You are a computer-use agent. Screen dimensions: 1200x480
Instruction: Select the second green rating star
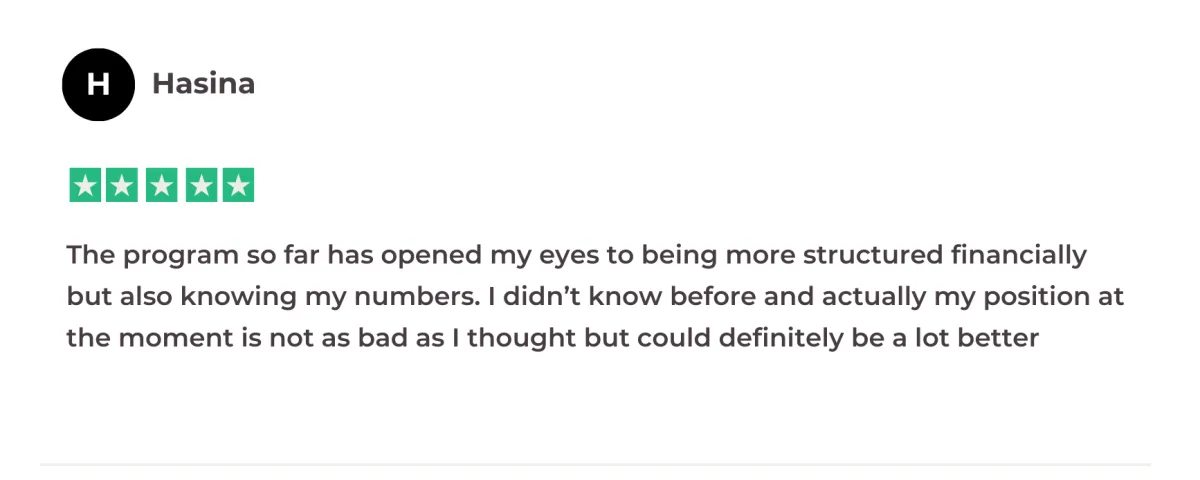click(x=124, y=185)
